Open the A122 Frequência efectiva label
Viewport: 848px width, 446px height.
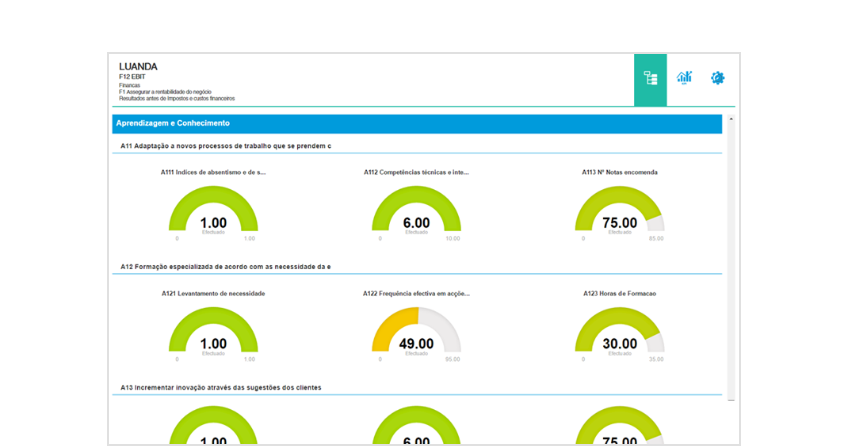point(416,293)
